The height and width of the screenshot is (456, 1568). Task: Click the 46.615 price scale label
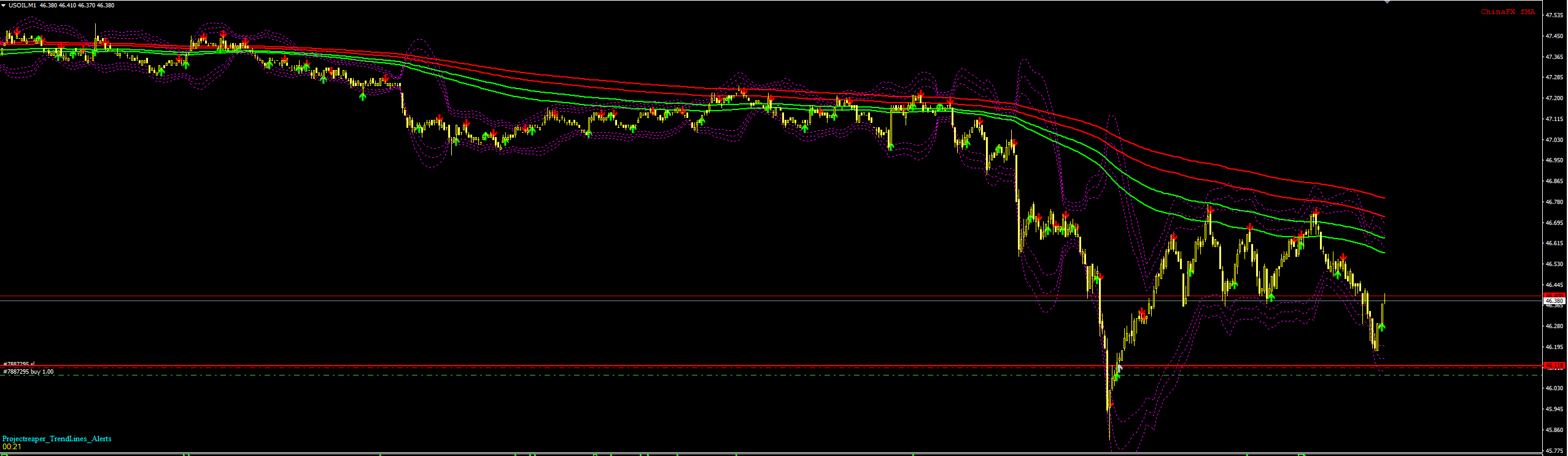[x=1554, y=243]
